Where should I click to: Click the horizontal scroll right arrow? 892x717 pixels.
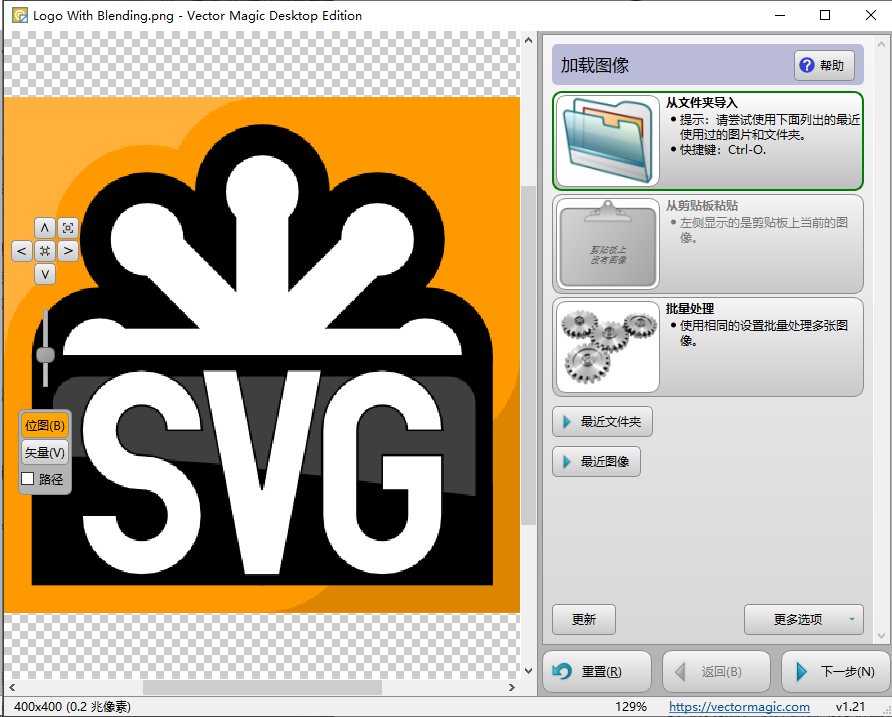pos(512,687)
